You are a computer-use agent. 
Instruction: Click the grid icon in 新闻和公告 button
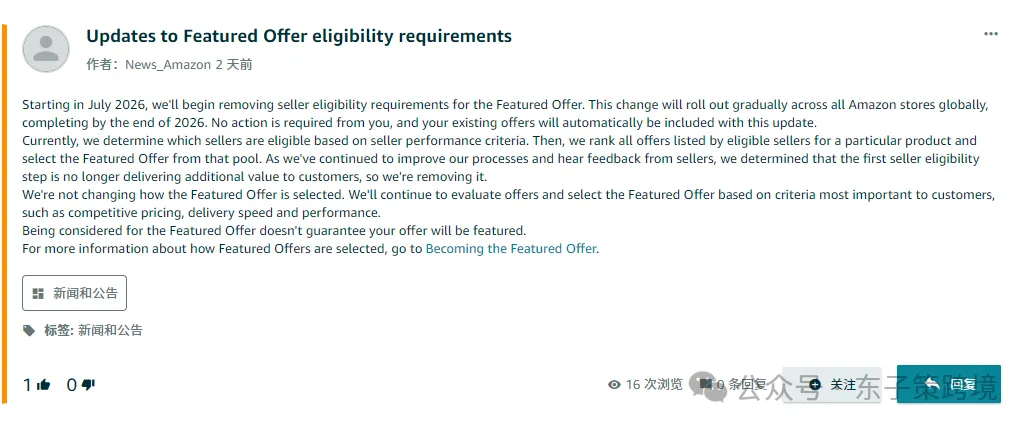38,294
